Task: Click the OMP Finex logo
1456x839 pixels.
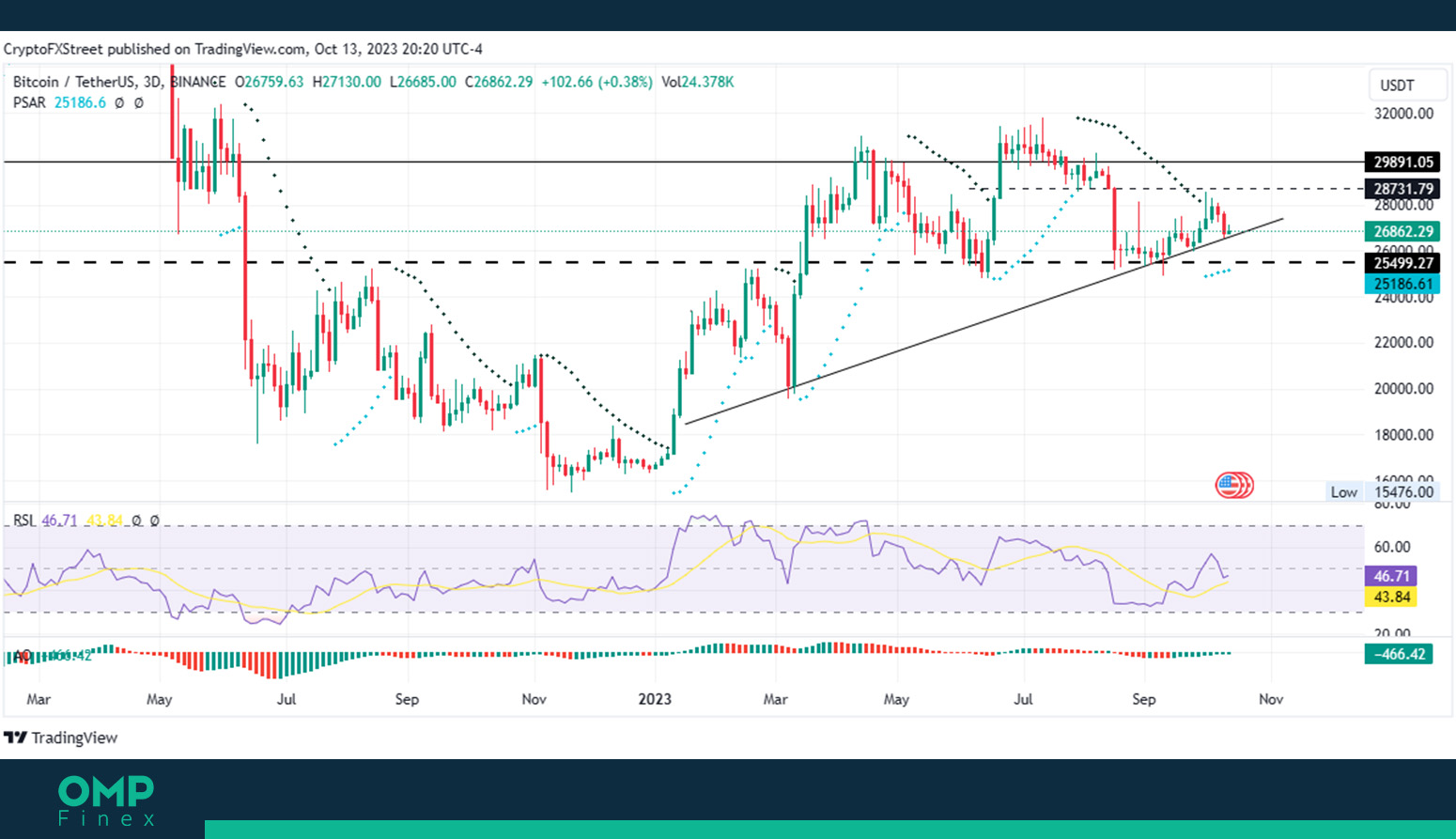Action: pos(106,800)
